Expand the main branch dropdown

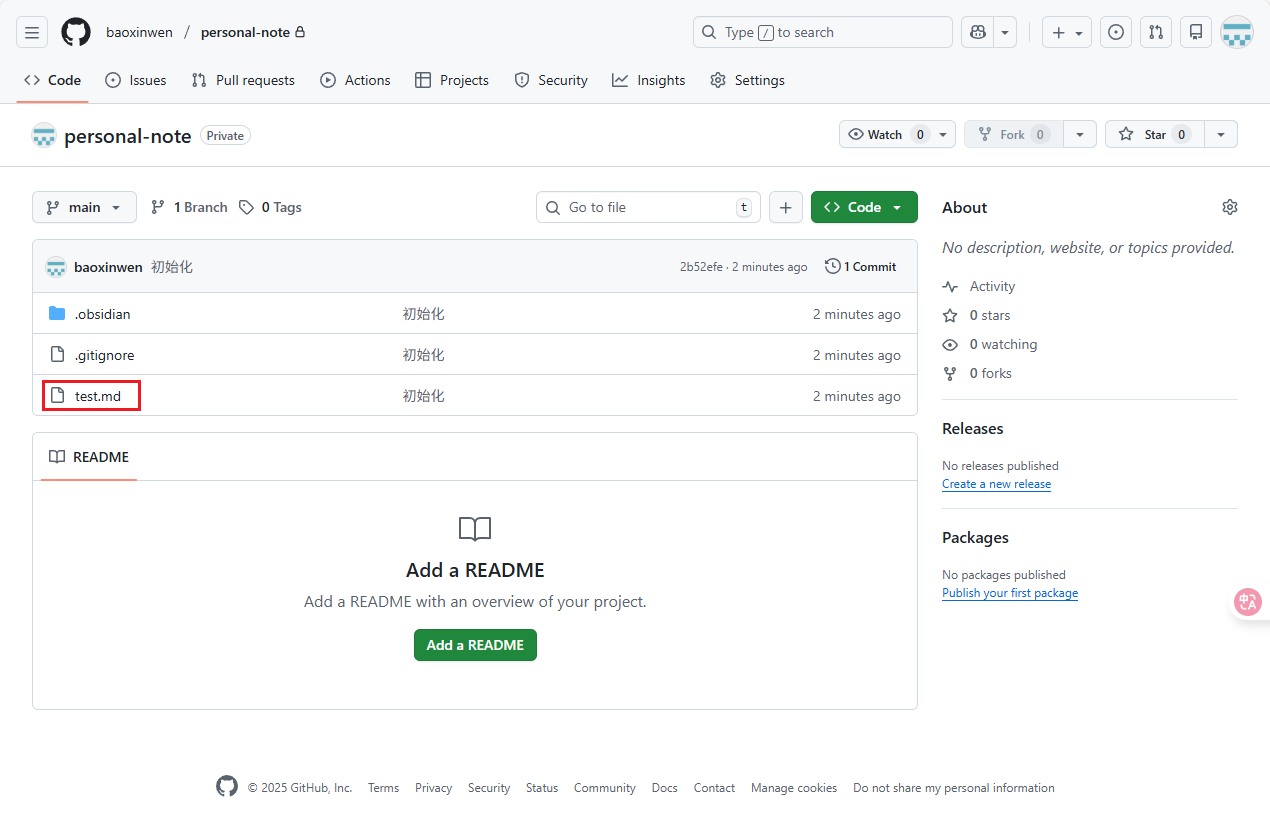[84, 207]
